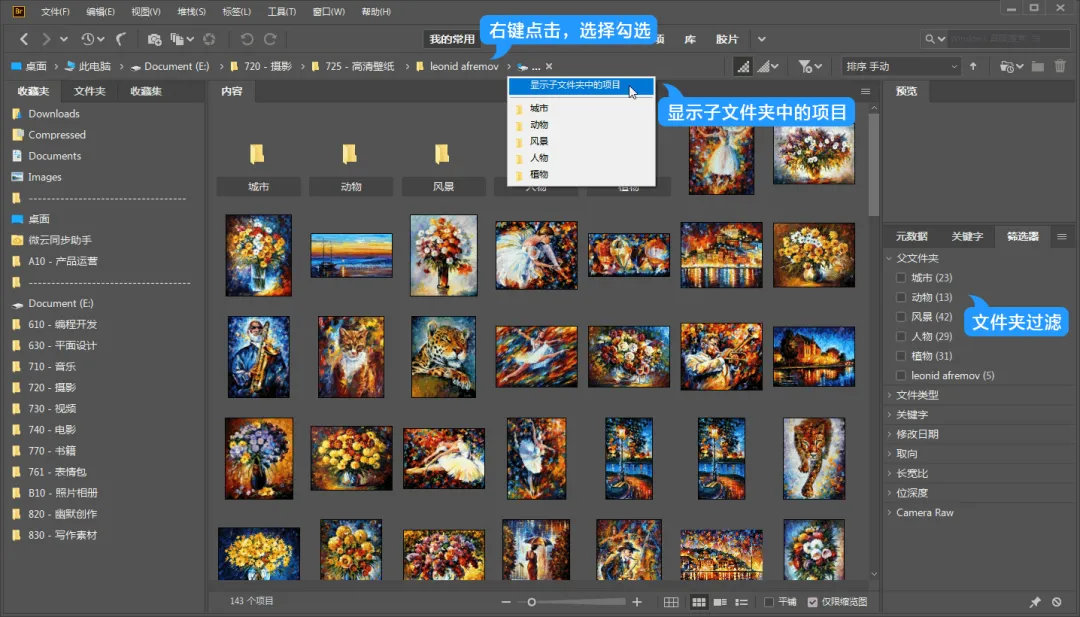The height and width of the screenshot is (617, 1080).
Task: Switch to the 关键字 tab
Action: (967, 236)
